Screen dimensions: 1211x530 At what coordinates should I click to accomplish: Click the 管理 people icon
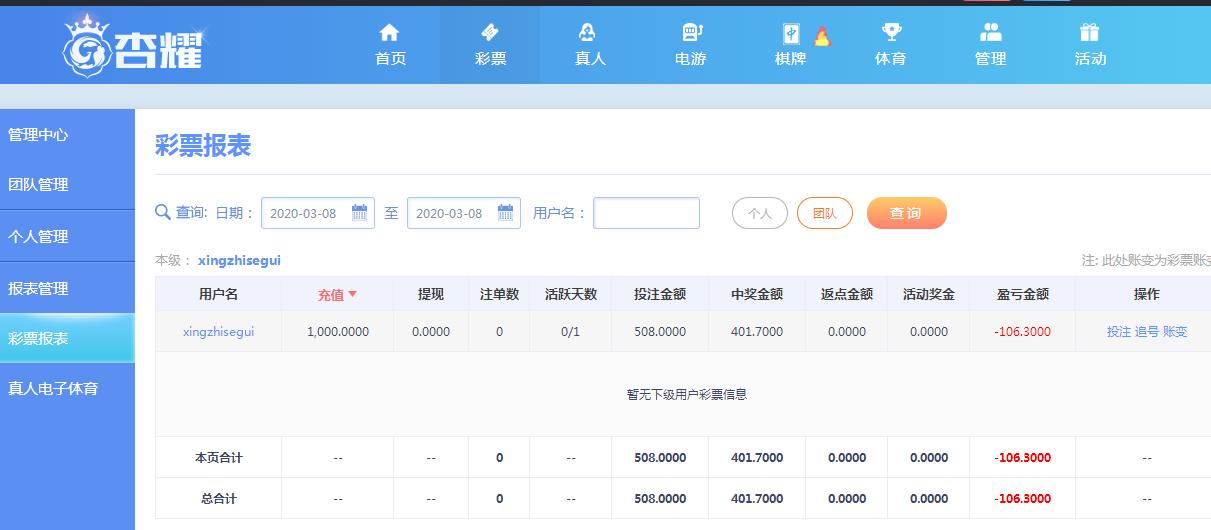tap(990, 33)
